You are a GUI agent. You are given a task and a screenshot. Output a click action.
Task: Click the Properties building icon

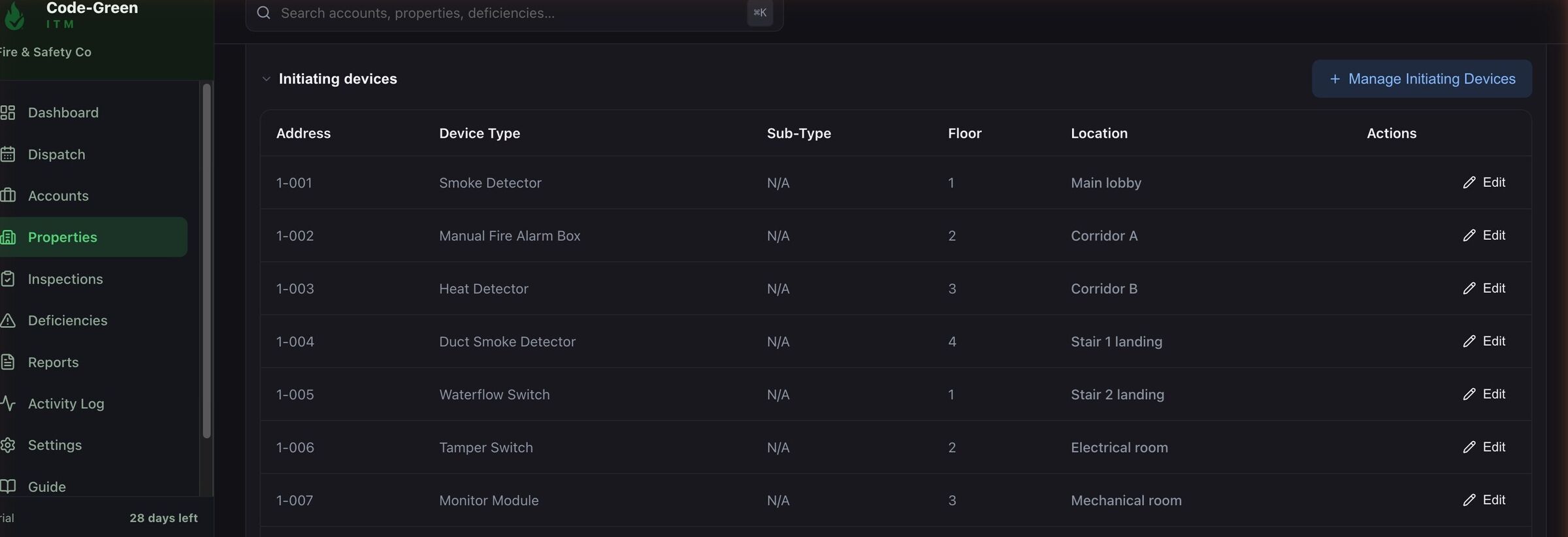coord(8,237)
